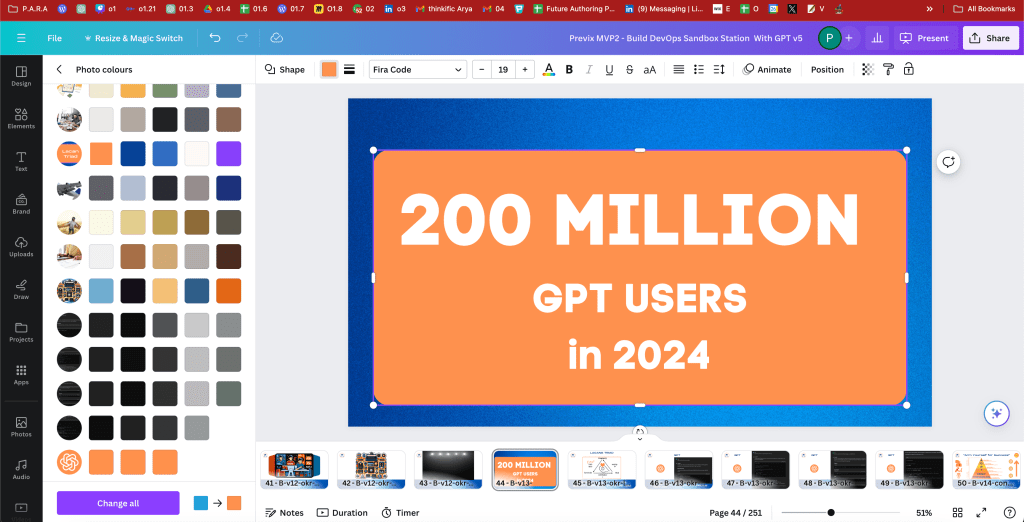
Task: Open the Uploads side panel
Action: (x=21, y=246)
